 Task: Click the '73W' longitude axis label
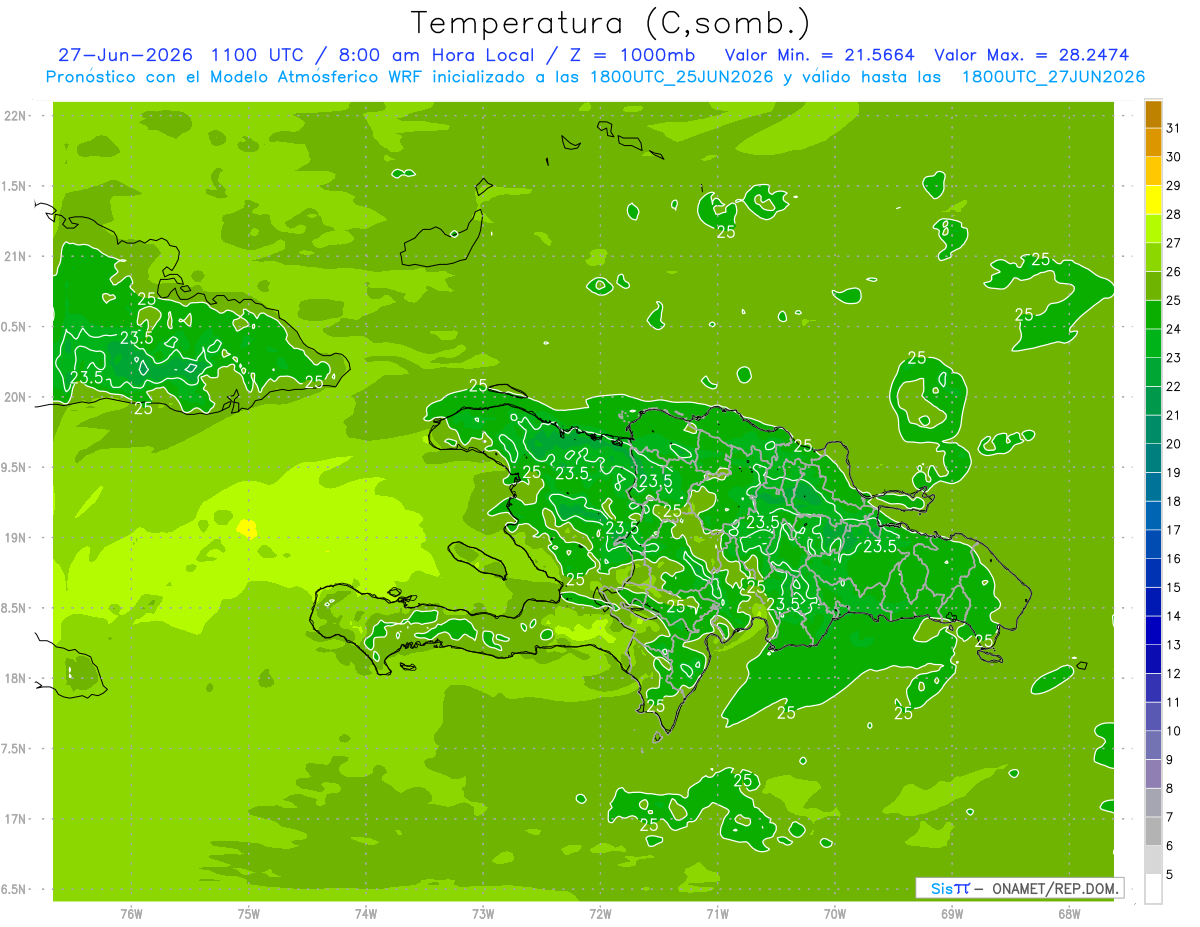tap(483, 914)
